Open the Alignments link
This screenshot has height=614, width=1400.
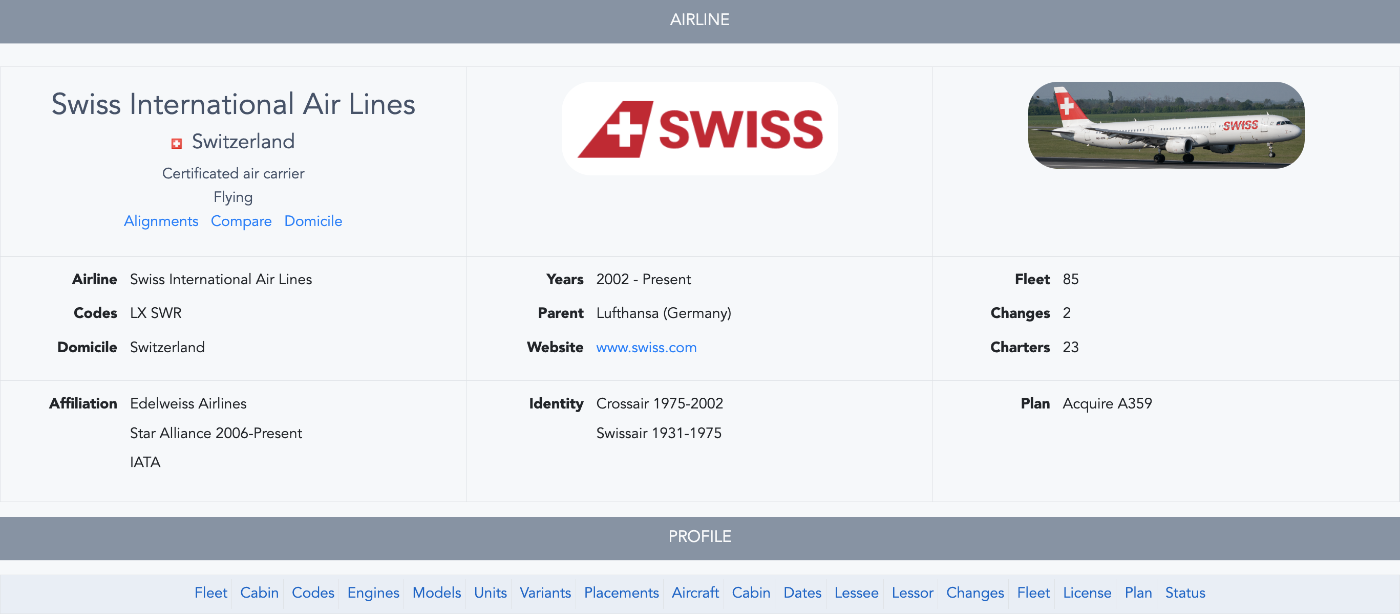click(x=161, y=221)
